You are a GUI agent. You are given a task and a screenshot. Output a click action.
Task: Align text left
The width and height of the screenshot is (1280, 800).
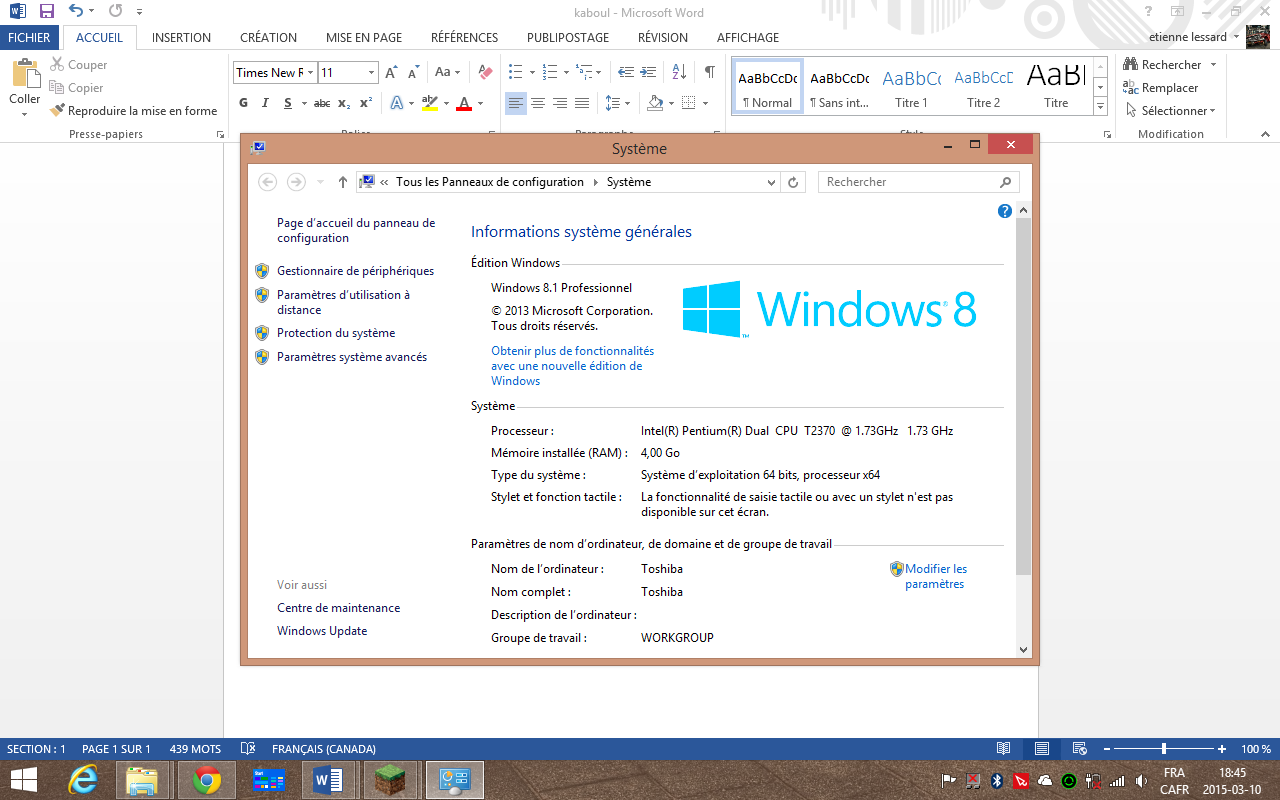[x=516, y=103]
